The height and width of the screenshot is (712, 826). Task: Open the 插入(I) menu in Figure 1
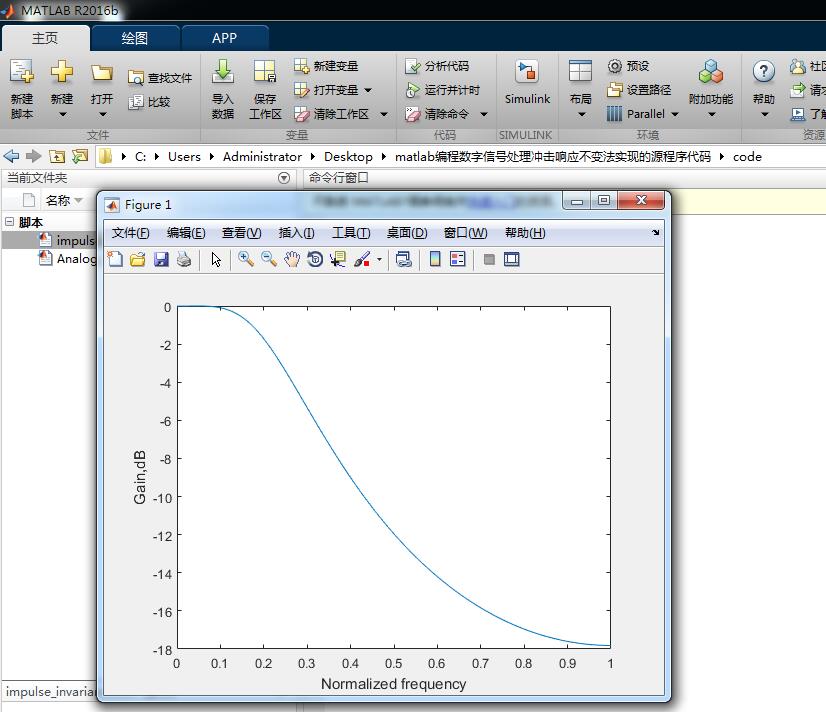coord(296,232)
